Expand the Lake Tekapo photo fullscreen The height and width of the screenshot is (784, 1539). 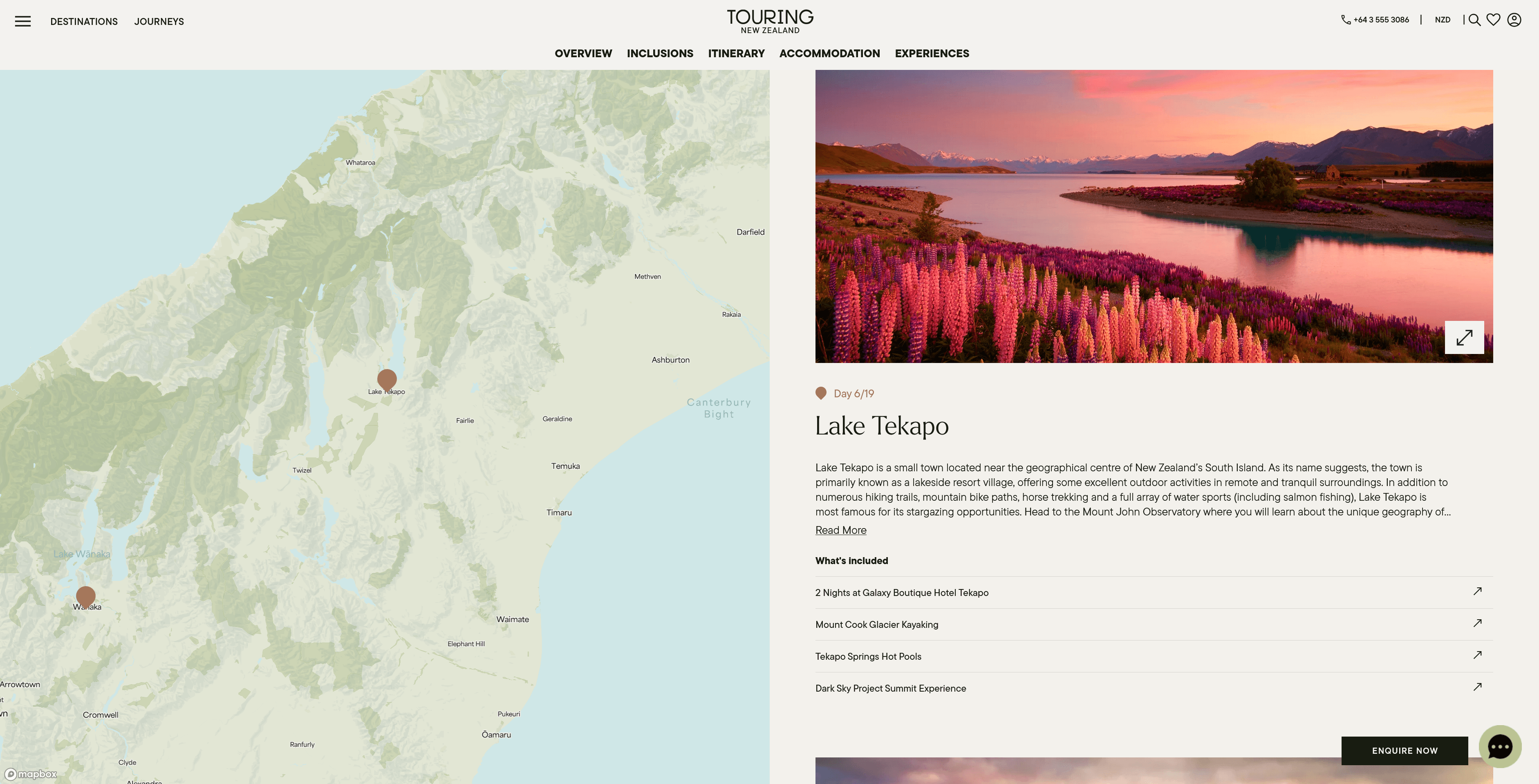tap(1464, 338)
